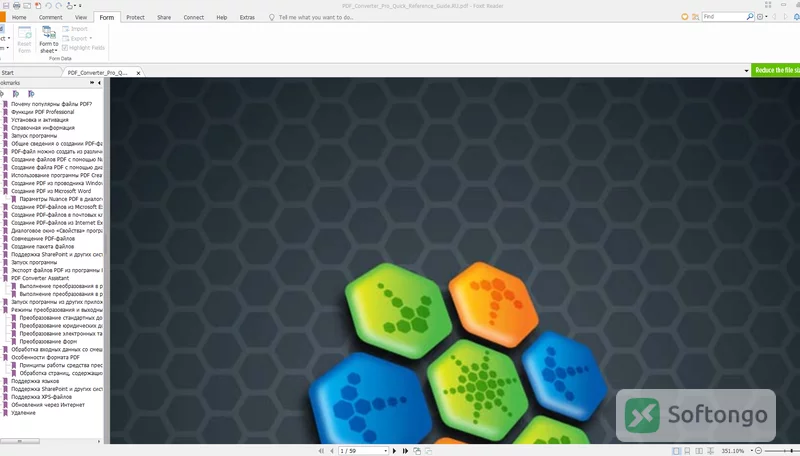Click the Import form data button
This screenshot has height=456, width=800.
point(75,29)
